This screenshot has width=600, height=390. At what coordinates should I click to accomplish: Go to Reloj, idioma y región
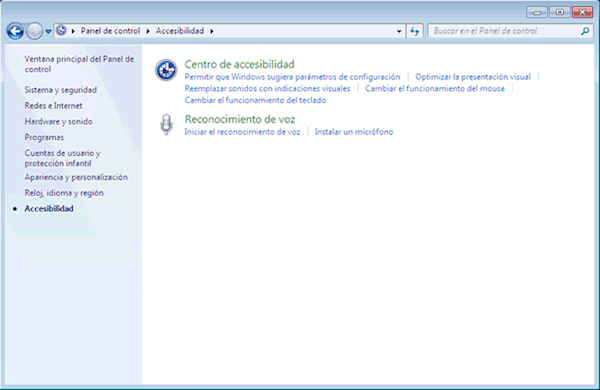[x=64, y=193]
